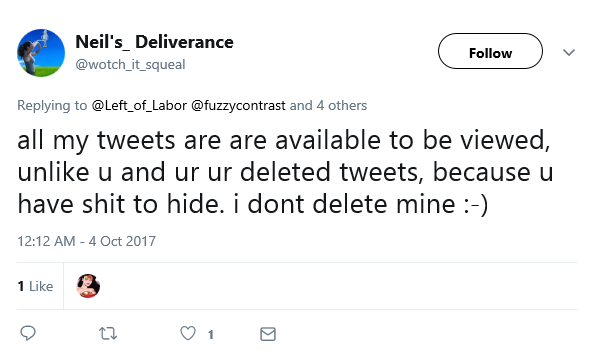Image resolution: width=595 pixels, height=363 pixels.
Task: Click the word 'deleted' in the tweet text
Action: click(285, 172)
